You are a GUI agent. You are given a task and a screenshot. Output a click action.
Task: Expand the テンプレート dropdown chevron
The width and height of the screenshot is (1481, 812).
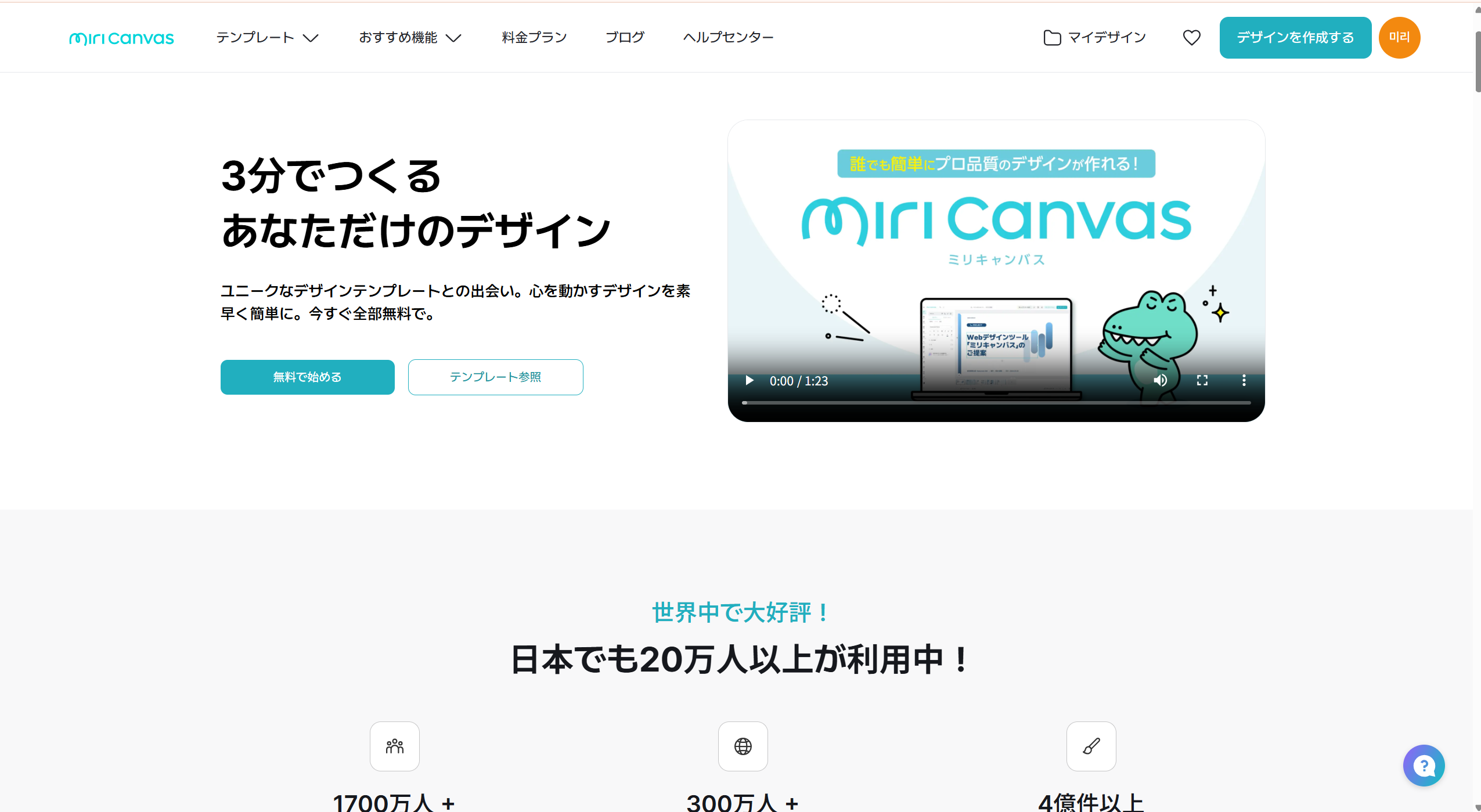pyautogui.click(x=311, y=38)
